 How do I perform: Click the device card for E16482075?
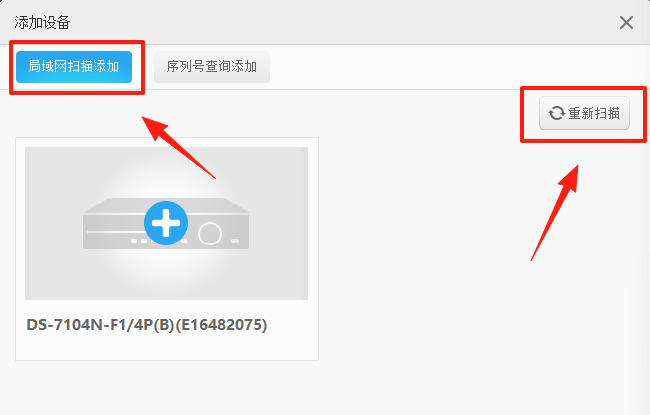click(x=167, y=249)
